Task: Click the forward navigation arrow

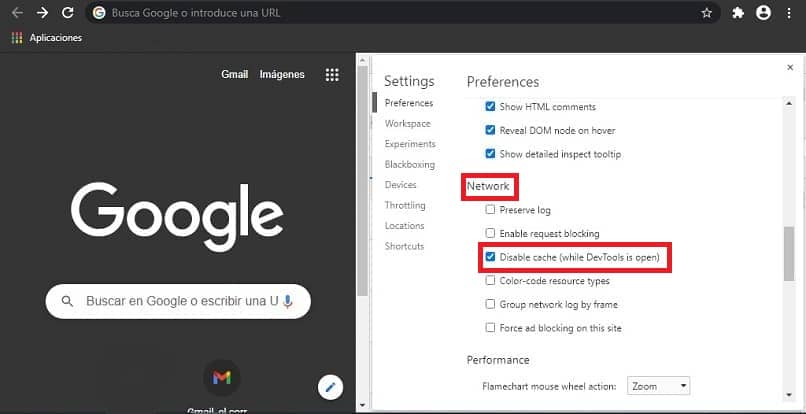Action: (42, 13)
